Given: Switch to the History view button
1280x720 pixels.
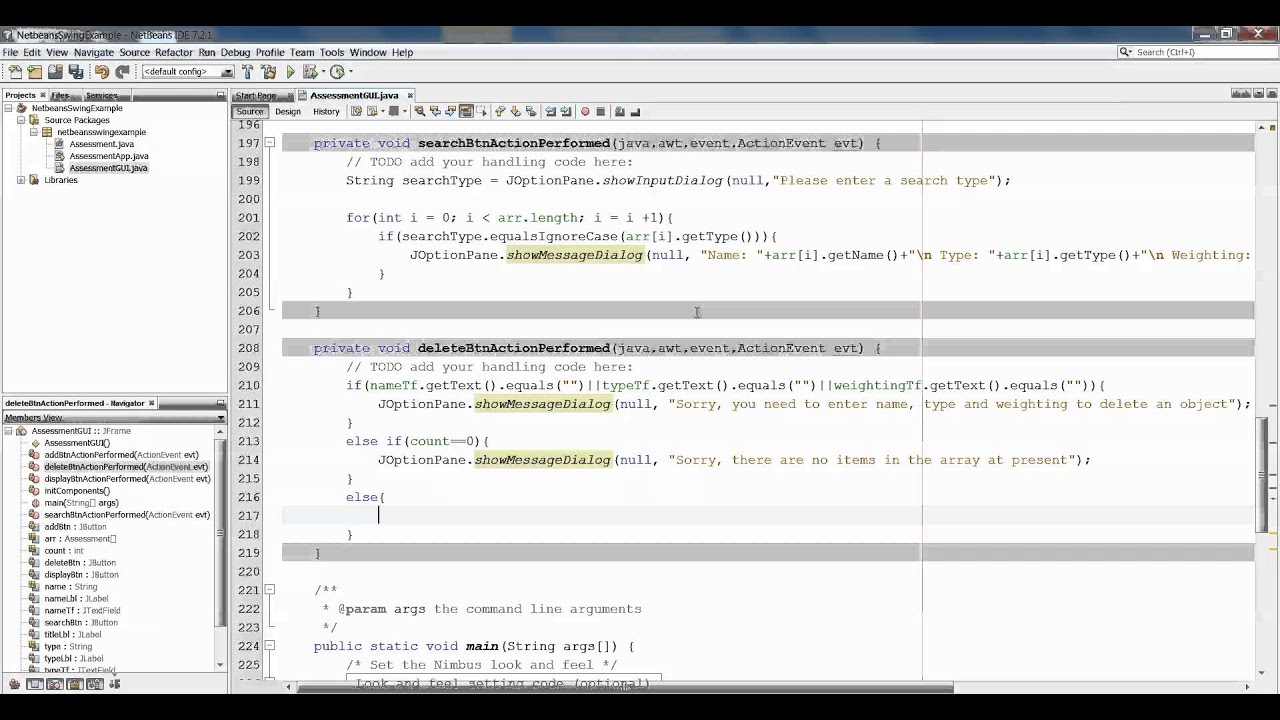Looking at the screenshot, I should [x=326, y=111].
